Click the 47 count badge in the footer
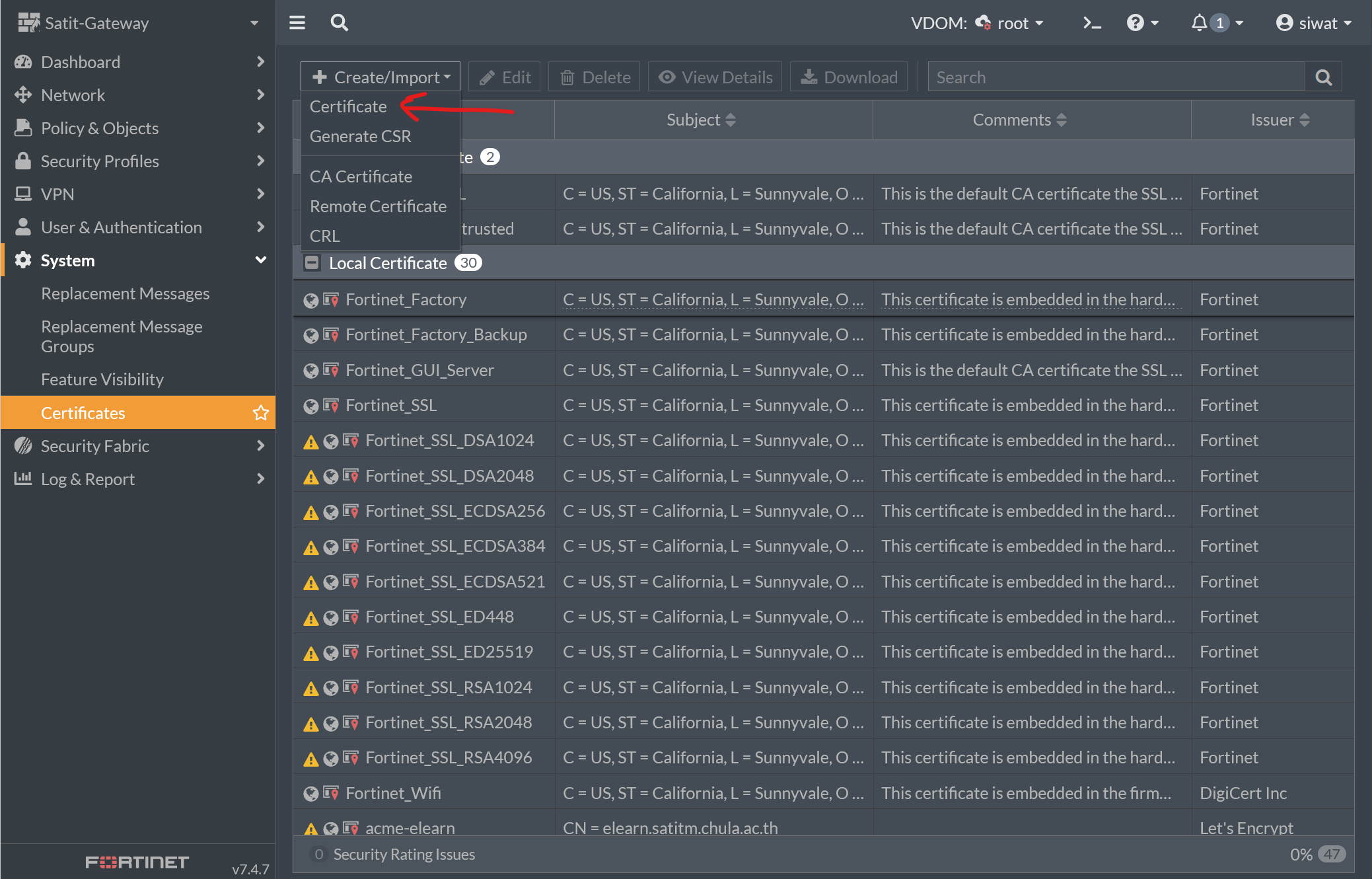 pos(1332,855)
